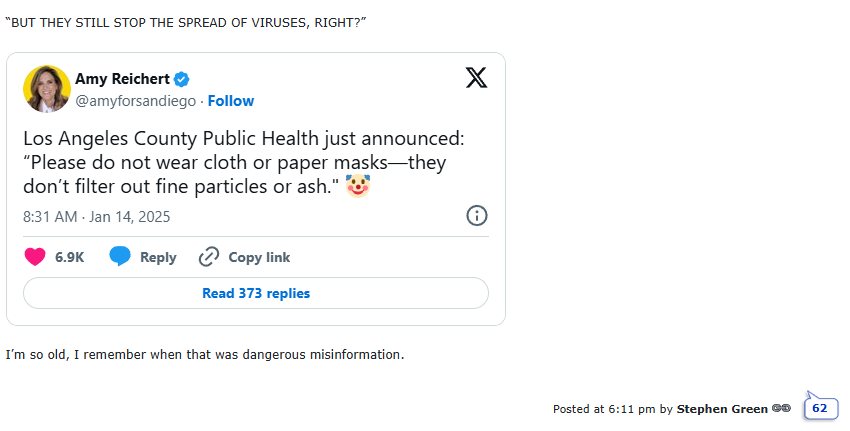Viewport: 850px width, 431px height.
Task: Like the tweet with the heart icon
Action: (35, 257)
